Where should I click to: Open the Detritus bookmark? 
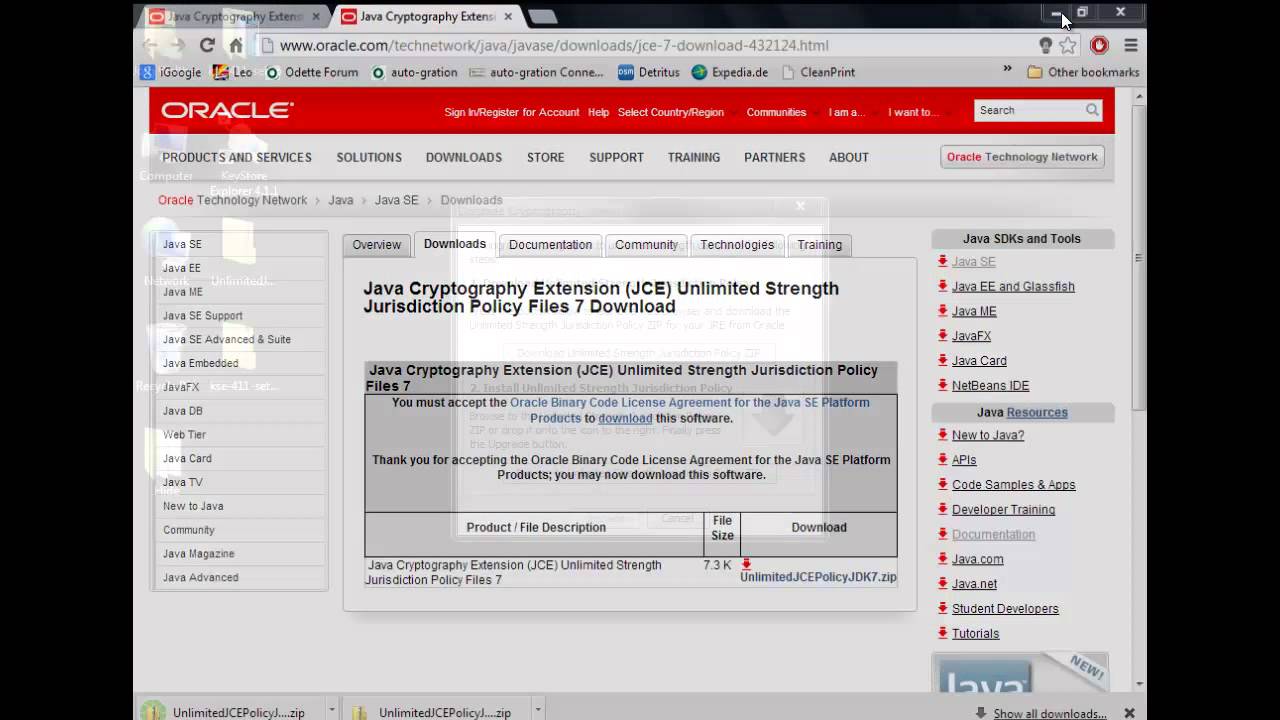649,72
